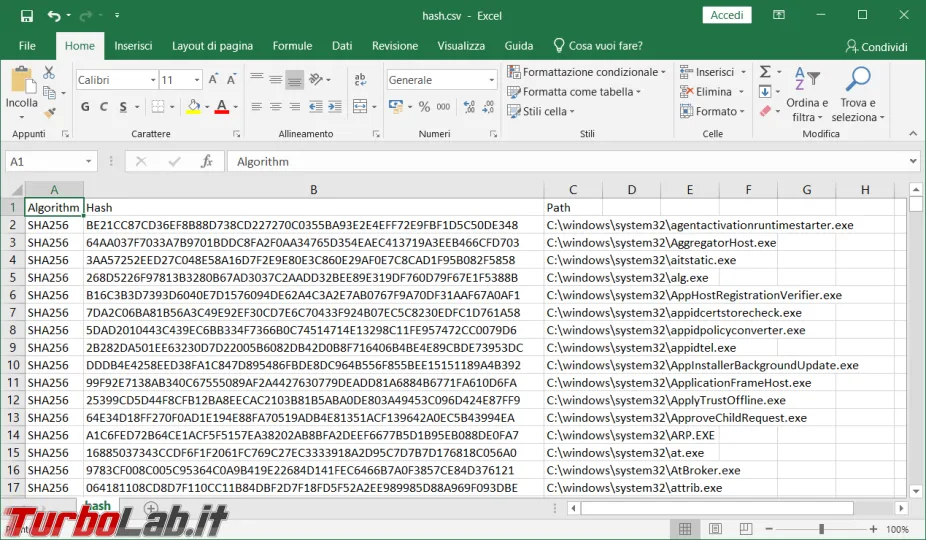Image resolution: width=926 pixels, height=540 pixels.
Task: Click the Cut scissors icon
Action: (49, 73)
